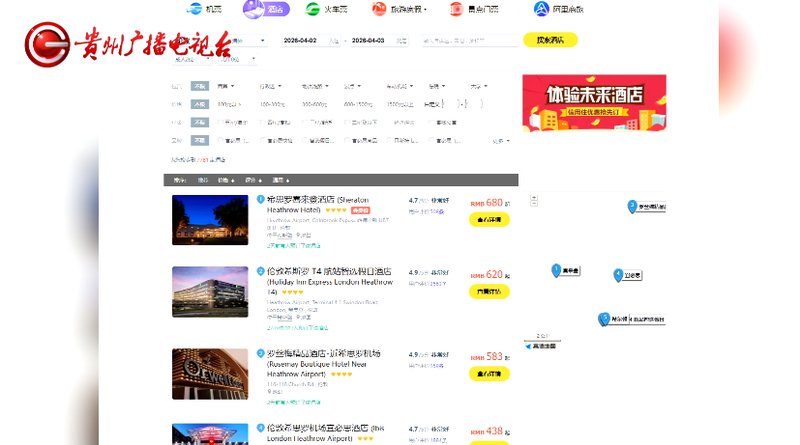The width and height of the screenshot is (800, 445).
Task: Select the topmost map pin on the map
Action: pos(632,206)
